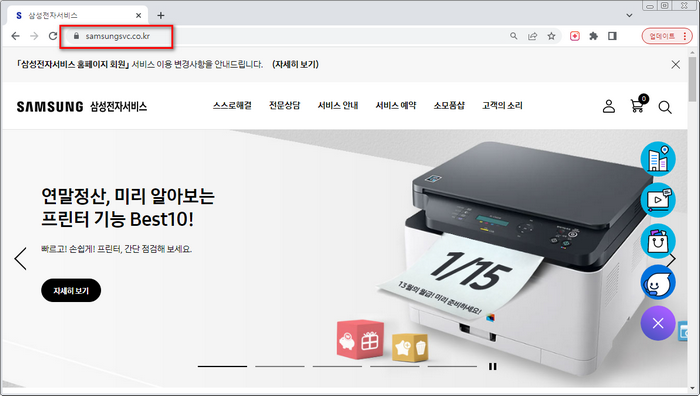This screenshot has height=396, width=700.
Task: Open the extensions puzzle piece menu
Action: click(x=593, y=36)
